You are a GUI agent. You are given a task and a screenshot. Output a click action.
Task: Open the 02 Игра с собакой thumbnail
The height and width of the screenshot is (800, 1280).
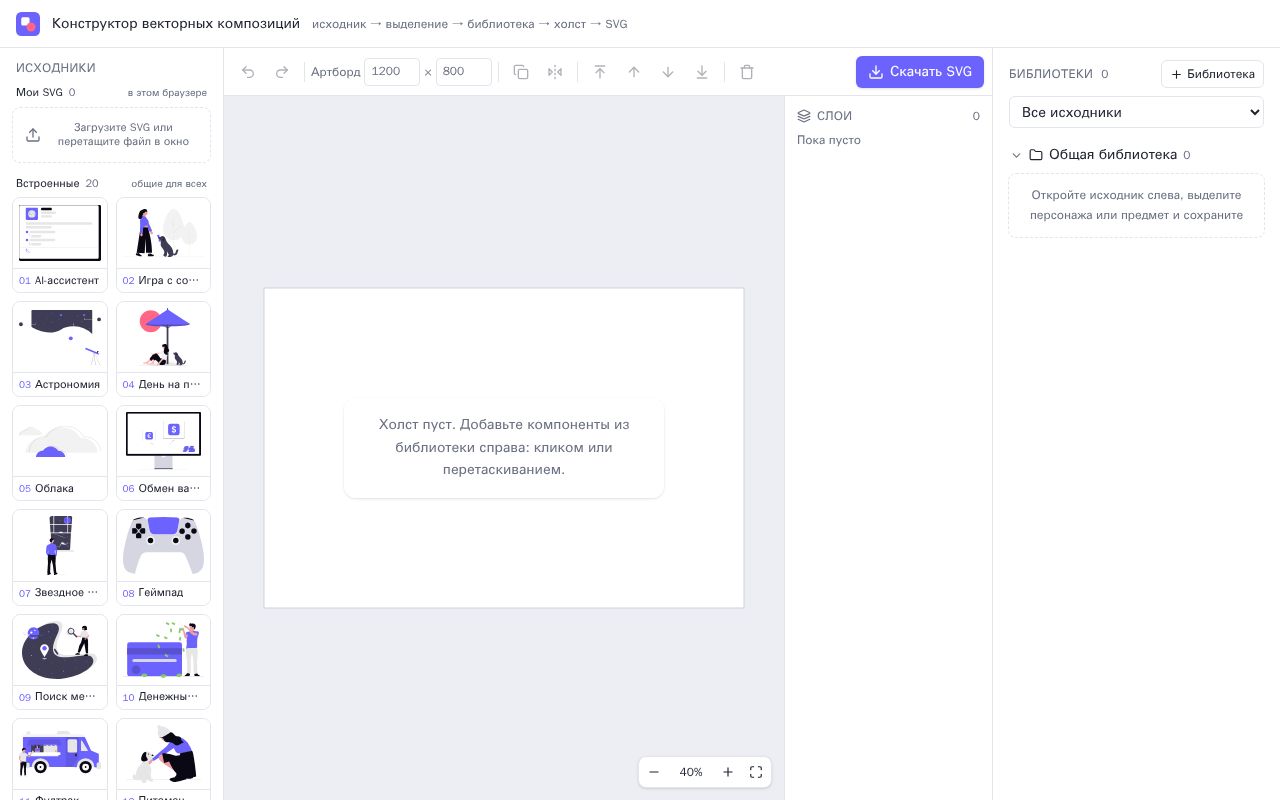[x=164, y=245]
